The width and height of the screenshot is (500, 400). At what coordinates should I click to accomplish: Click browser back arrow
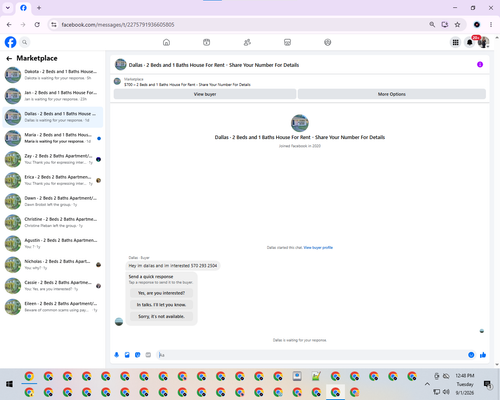point(9,24)
